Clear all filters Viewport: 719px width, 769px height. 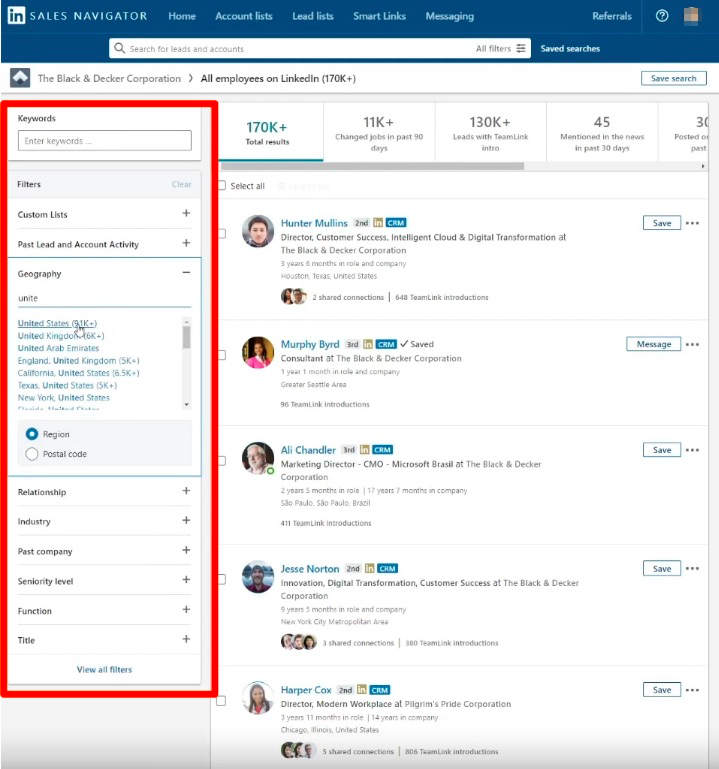(181, 184)
